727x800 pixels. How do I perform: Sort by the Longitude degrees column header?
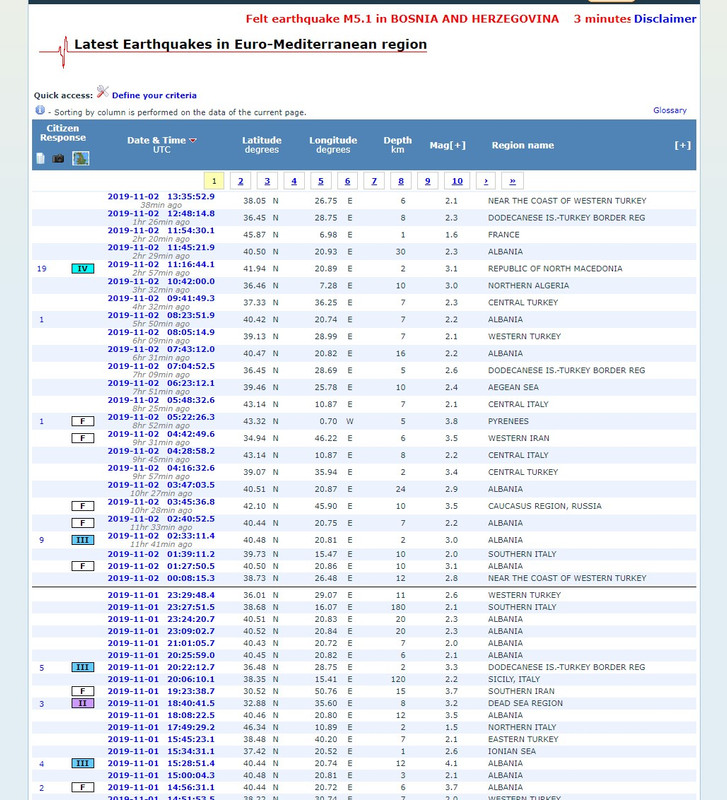pyautogui.click(x=333, y=144)
